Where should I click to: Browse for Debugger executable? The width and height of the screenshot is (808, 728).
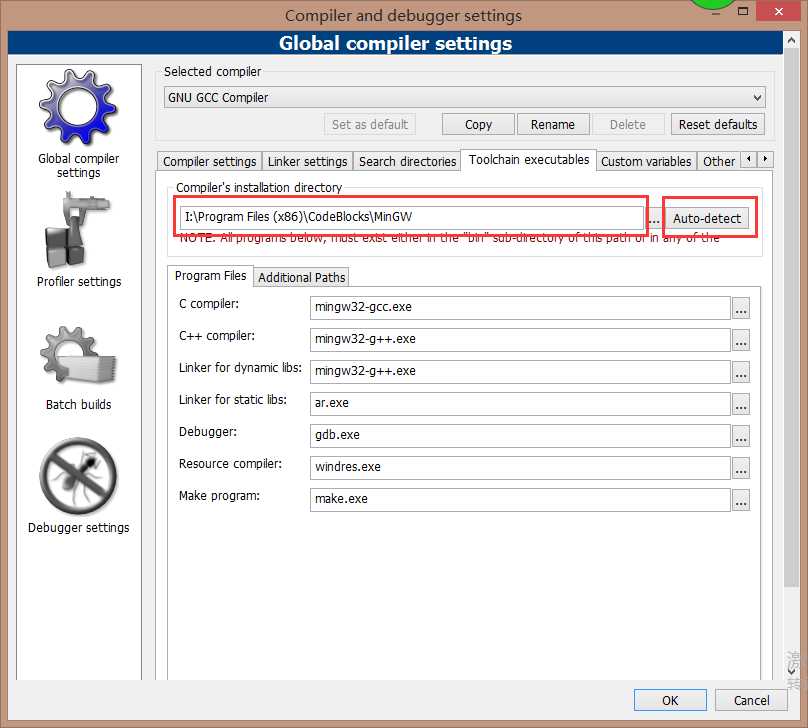(x=741, y=436)
